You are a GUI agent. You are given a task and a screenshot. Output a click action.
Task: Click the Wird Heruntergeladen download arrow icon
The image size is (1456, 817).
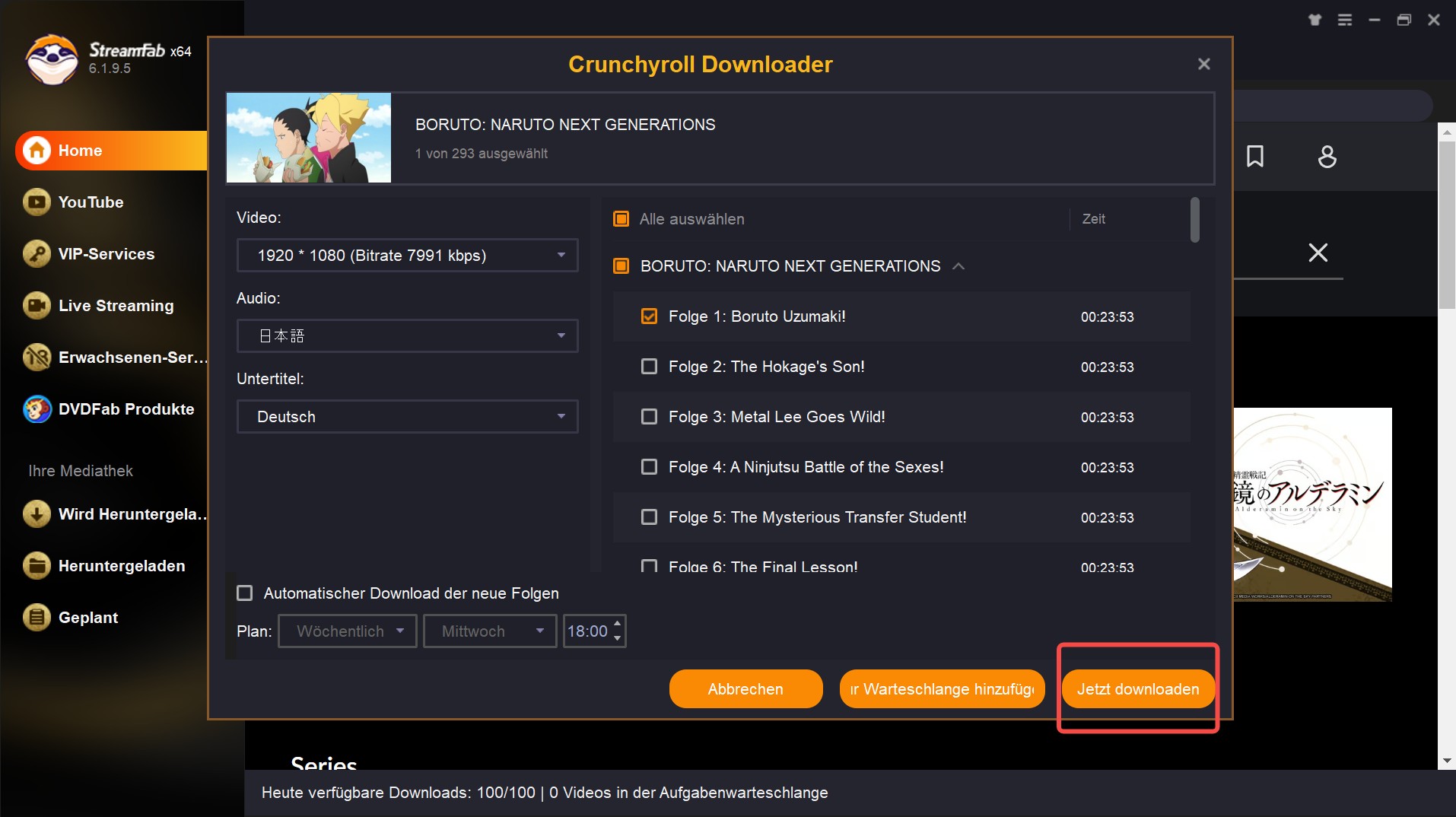click(37, 514)
